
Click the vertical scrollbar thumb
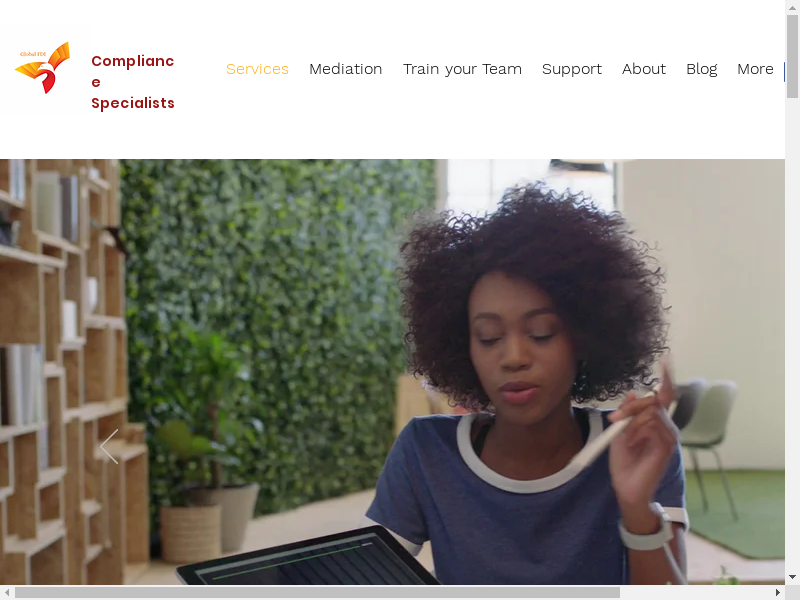point(792,56)
